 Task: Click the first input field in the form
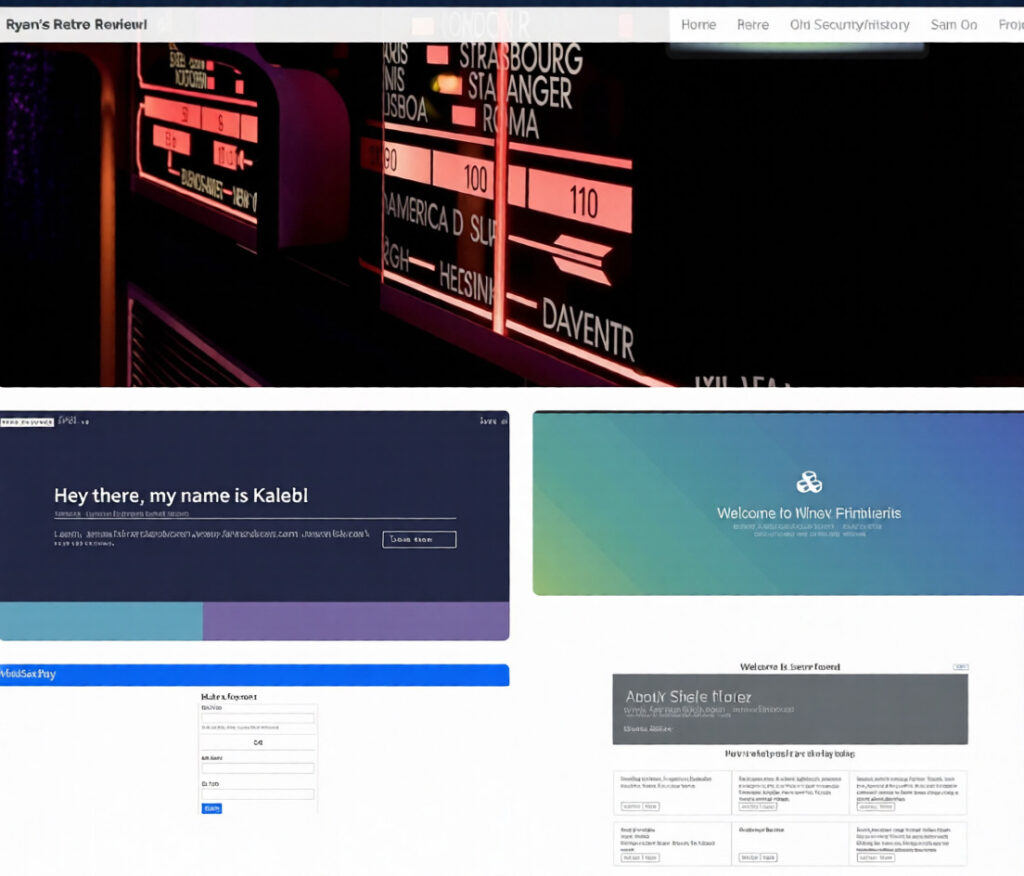click(x=258, y=718)
